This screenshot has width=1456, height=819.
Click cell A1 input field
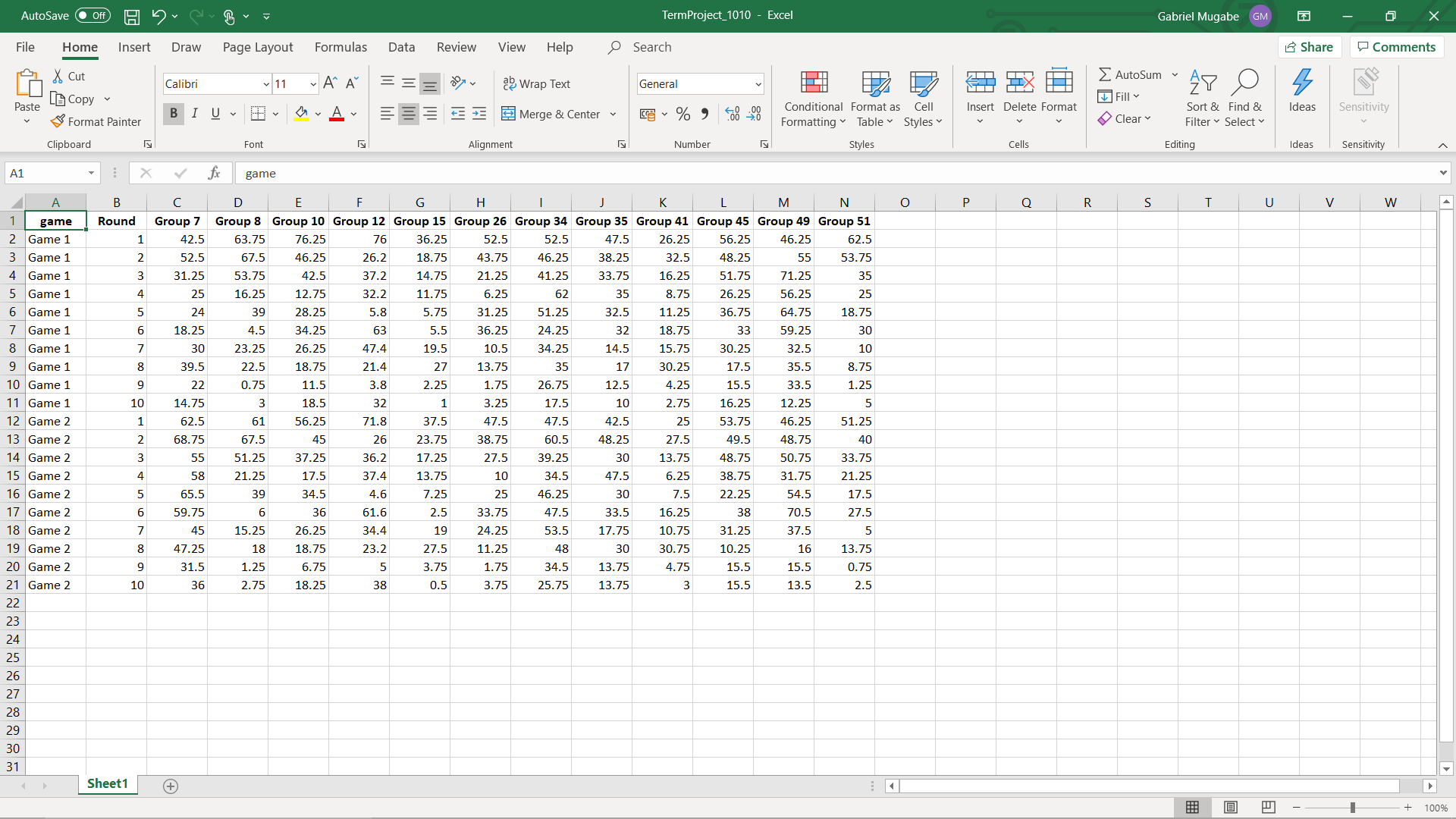point(55,221)
